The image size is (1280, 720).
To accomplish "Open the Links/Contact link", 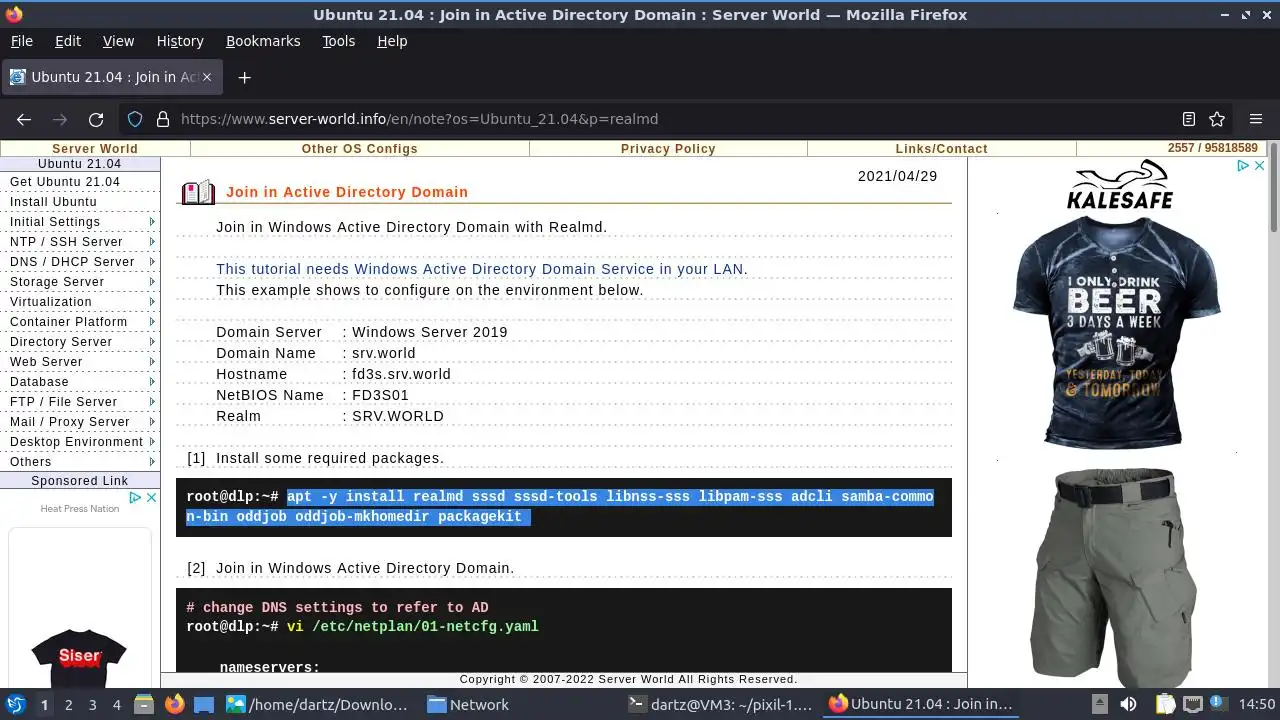I will pyautogui.click(x=942, y=149).
